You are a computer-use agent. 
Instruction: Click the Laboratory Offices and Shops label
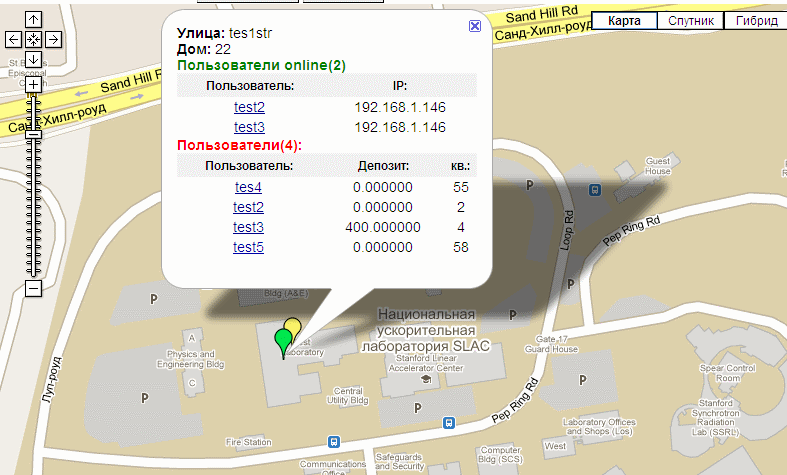599,427
